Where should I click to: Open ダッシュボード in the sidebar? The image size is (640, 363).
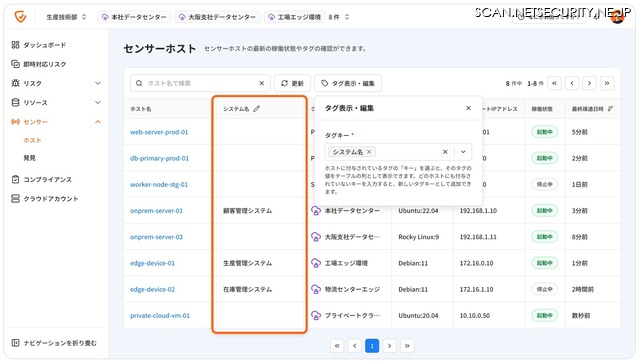[38, 45]
